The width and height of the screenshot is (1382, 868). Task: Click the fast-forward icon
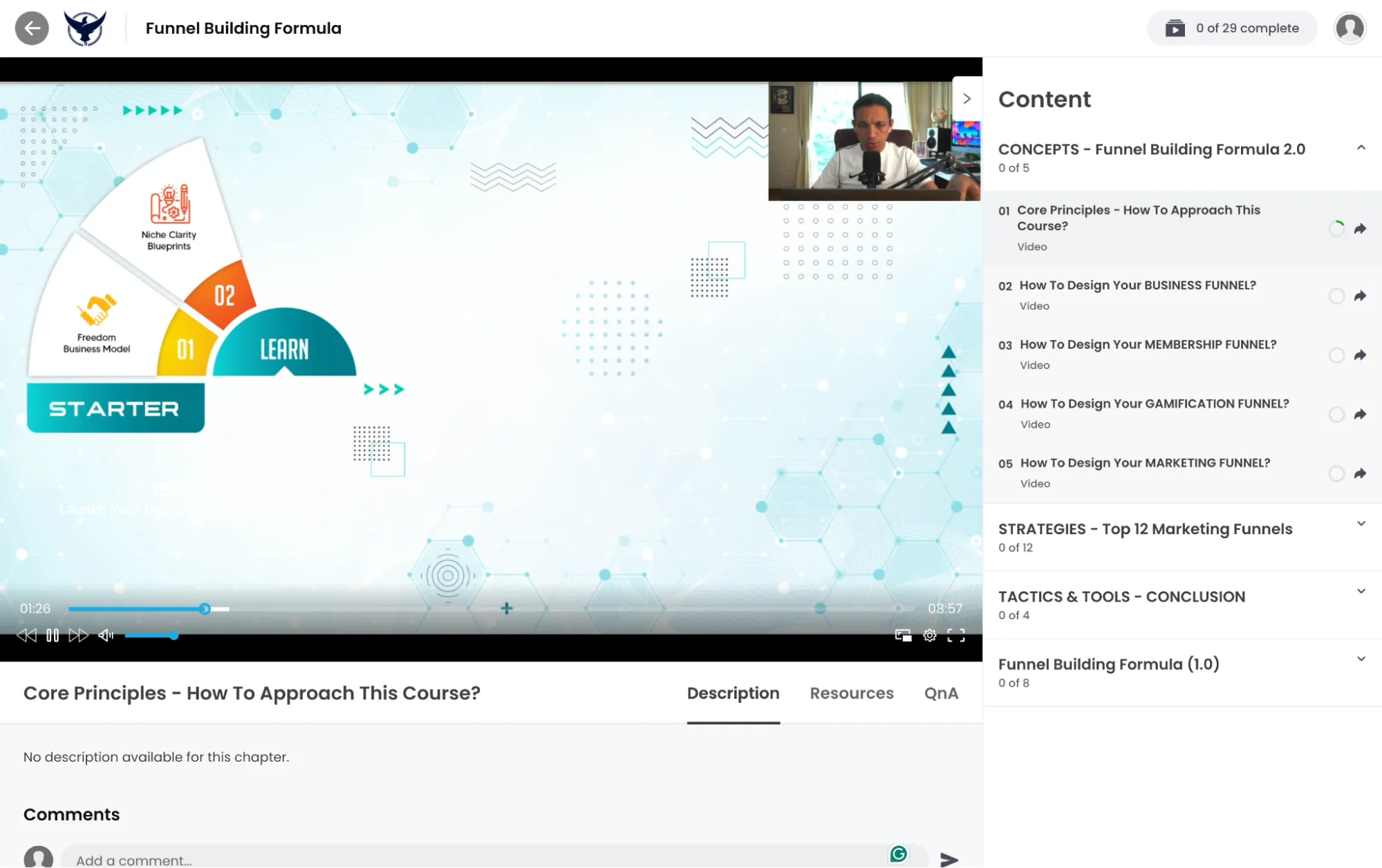click(78, 636)
